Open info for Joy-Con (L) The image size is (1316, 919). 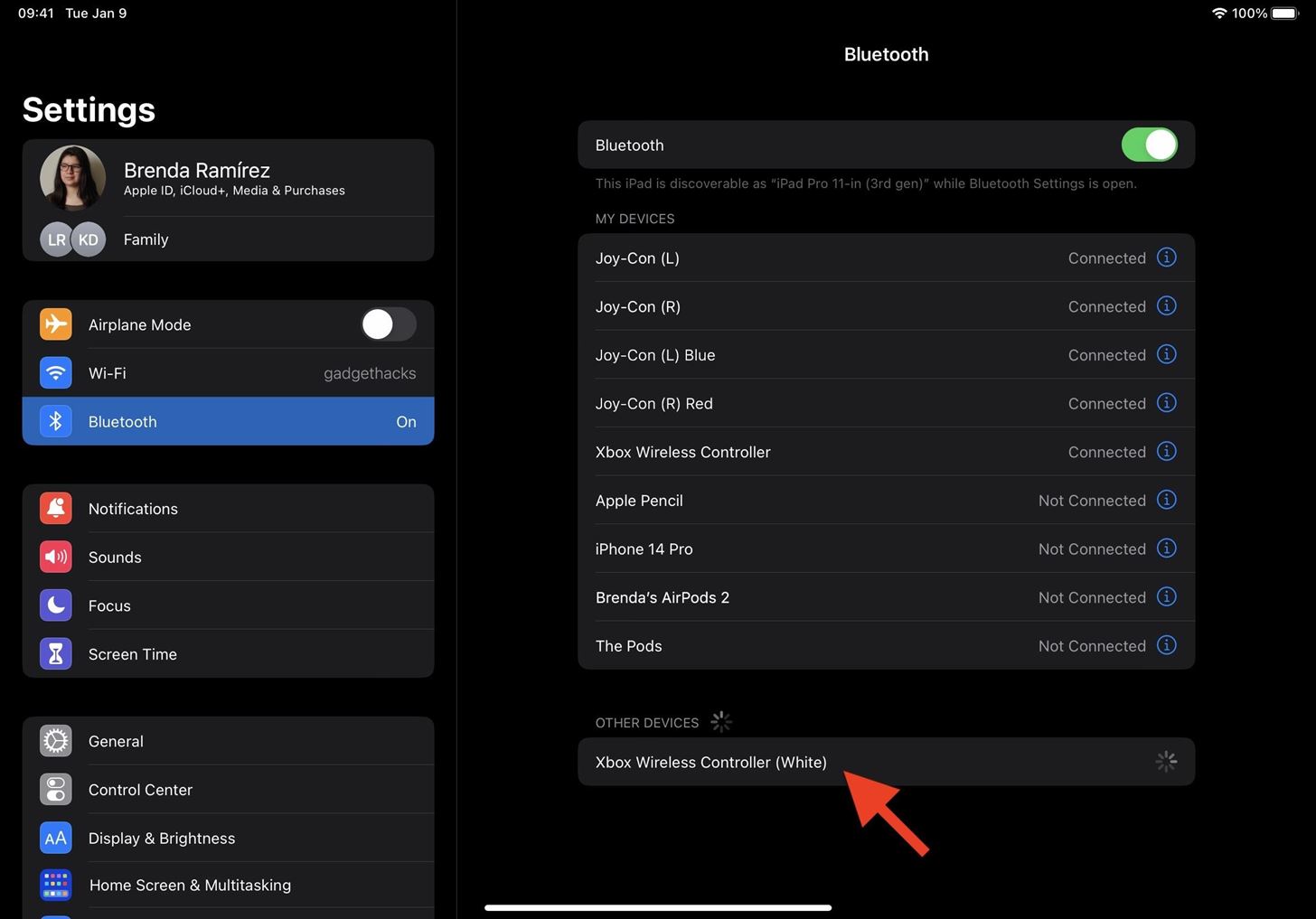pyautogui.click(x=1166, y=258)
